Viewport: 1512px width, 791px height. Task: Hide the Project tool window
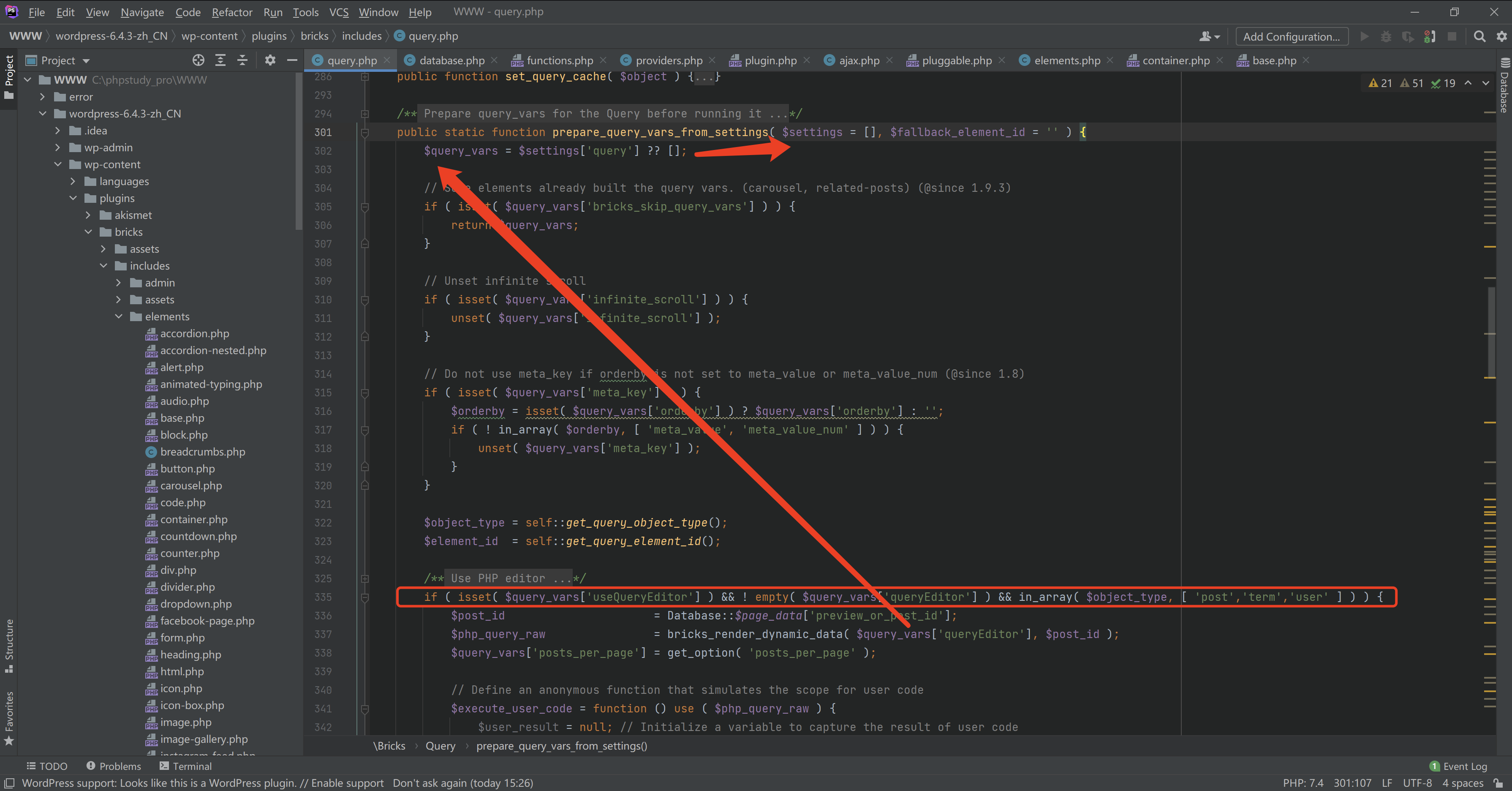(292, 60)
